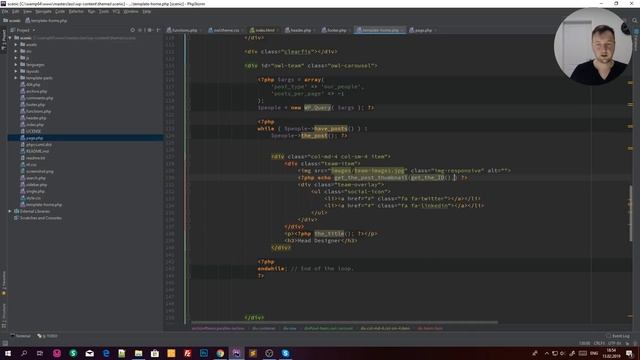Toggle the Project side tool button
Image resolution: width=640 pixels, height=360 pixels.
pos(4,40)
